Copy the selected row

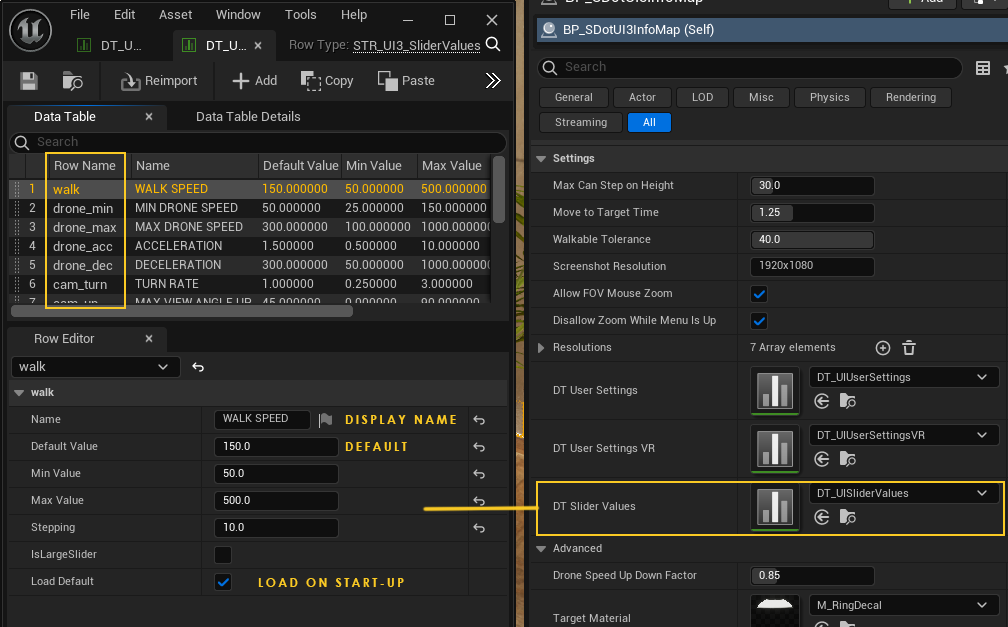pos(327,81)
